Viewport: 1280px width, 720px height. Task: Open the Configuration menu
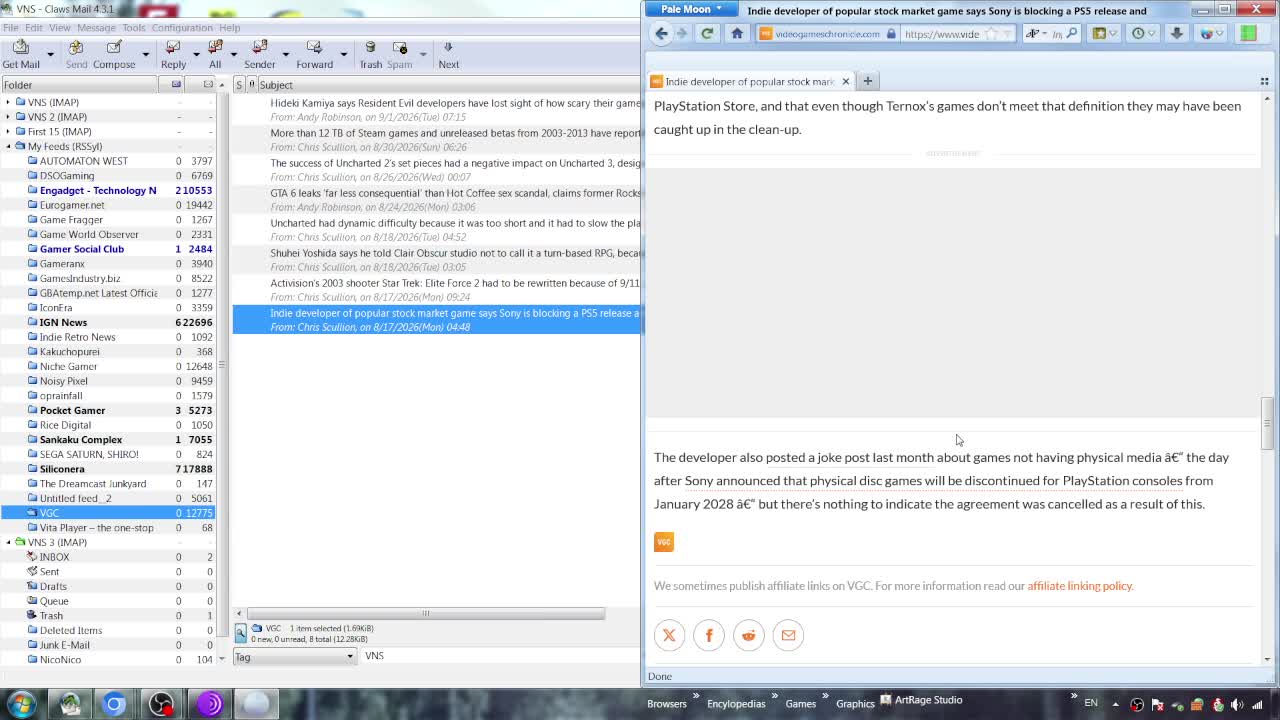tap(182, 27)
